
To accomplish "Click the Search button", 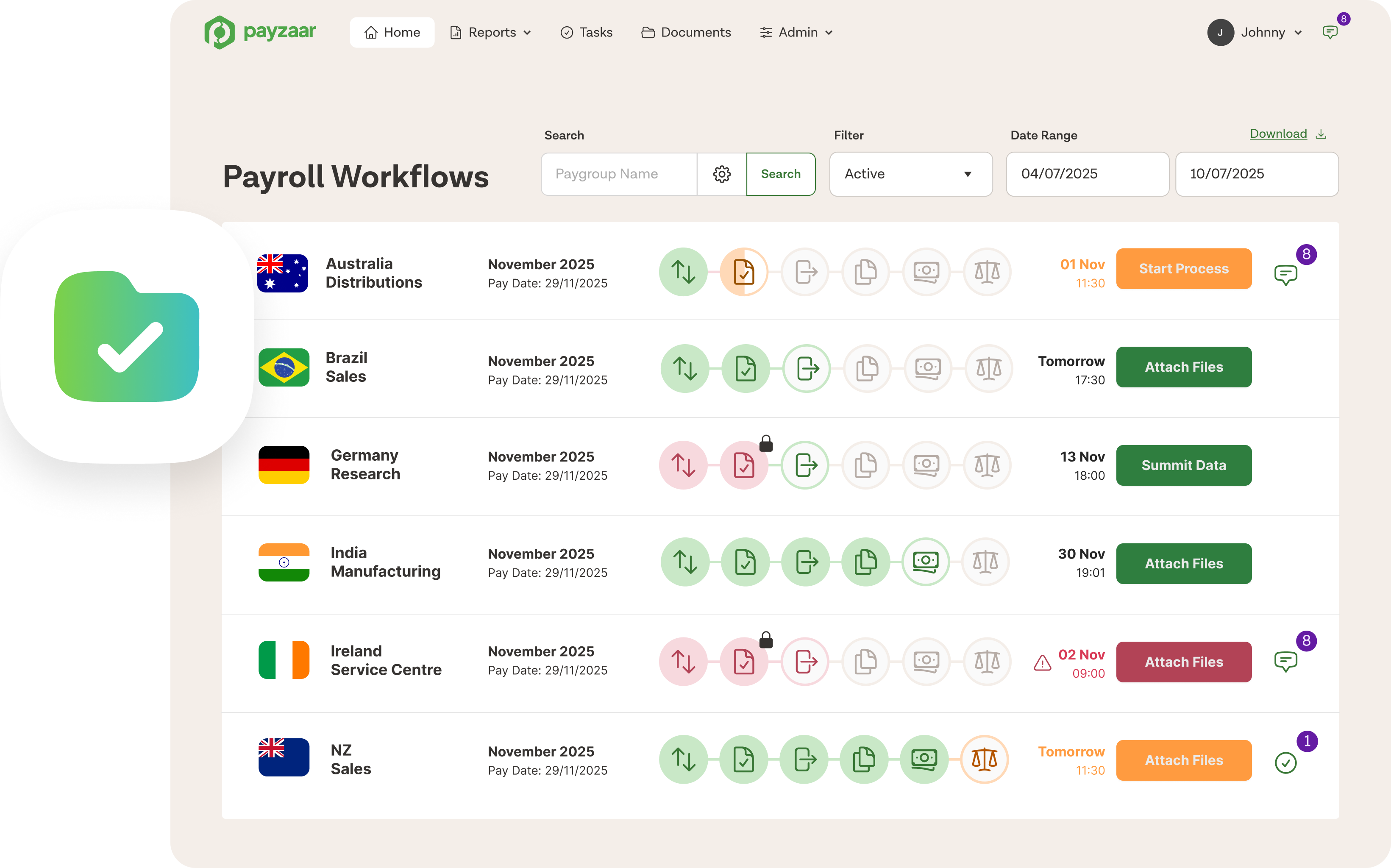I will pyautogui.click(x=781, y=174).
